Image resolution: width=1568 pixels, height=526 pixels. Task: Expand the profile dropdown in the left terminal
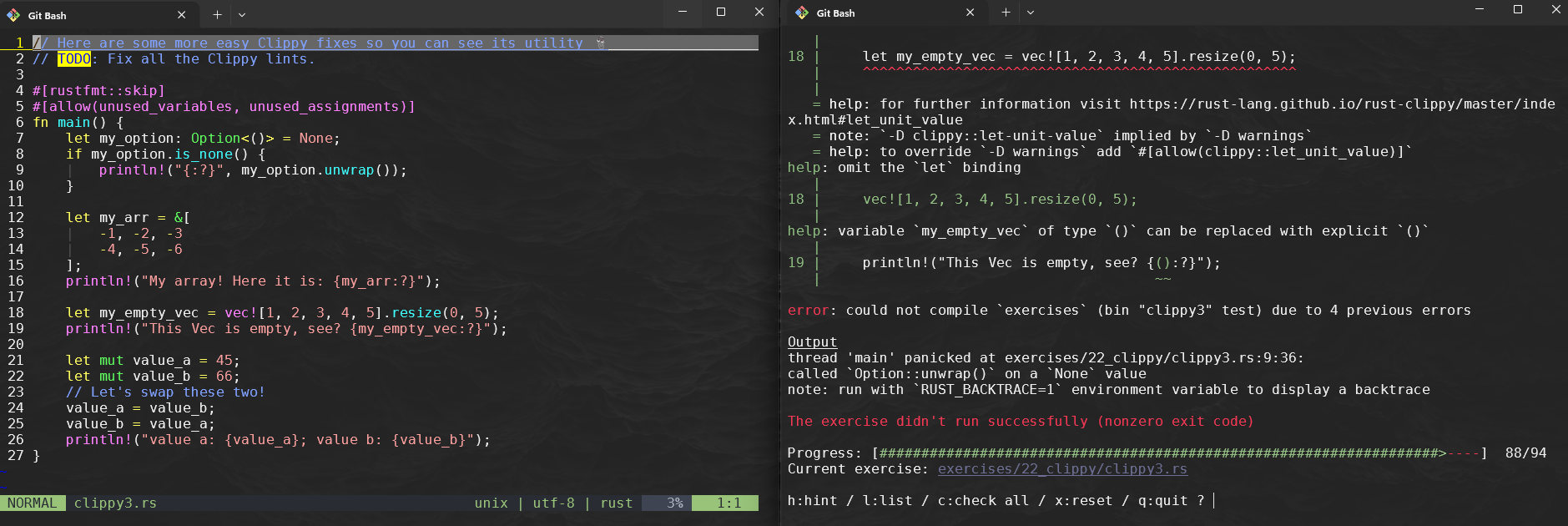242,15
